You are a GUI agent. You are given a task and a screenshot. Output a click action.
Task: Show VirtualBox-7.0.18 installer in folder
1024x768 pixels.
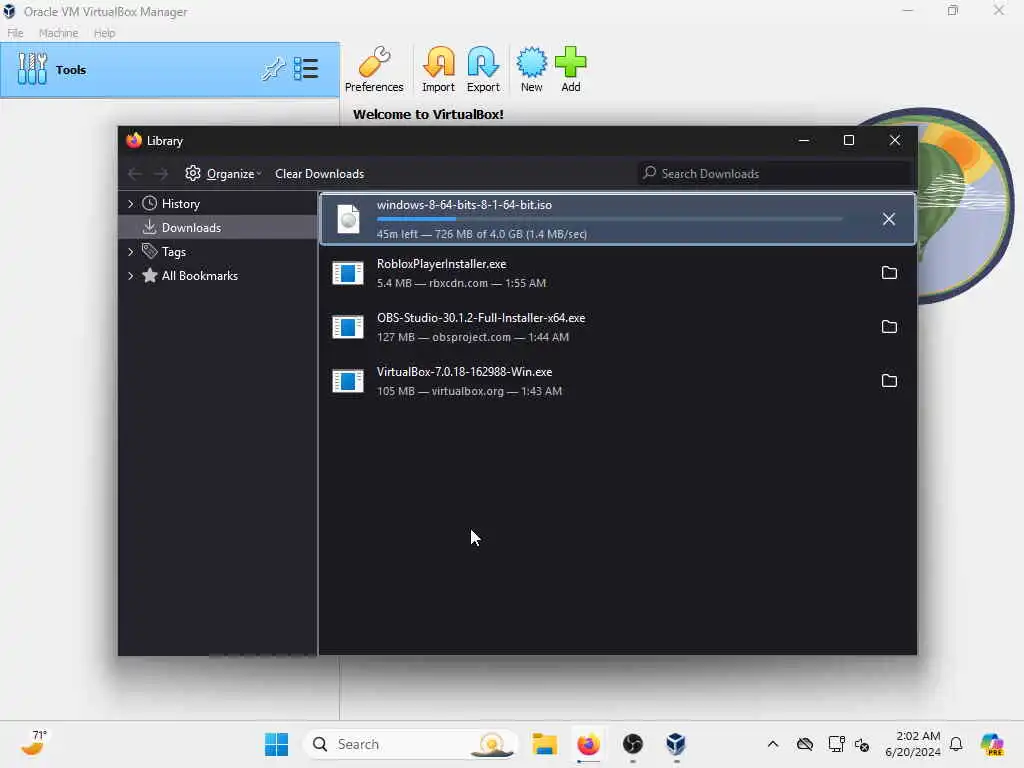tap(889, 381)
